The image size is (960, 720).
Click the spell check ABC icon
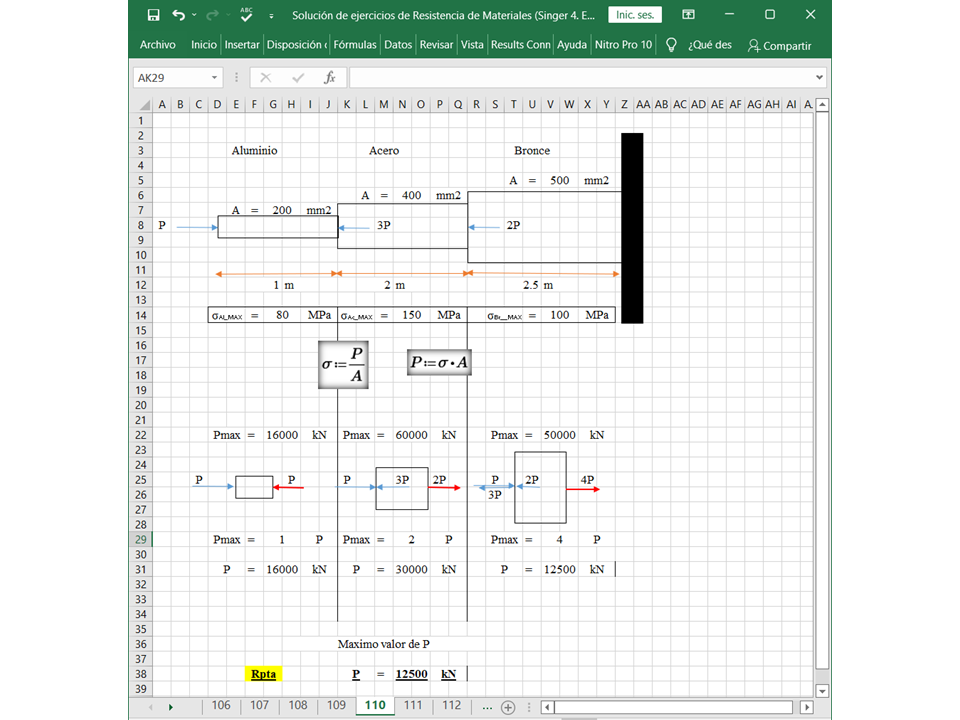[x=246, y=14]
